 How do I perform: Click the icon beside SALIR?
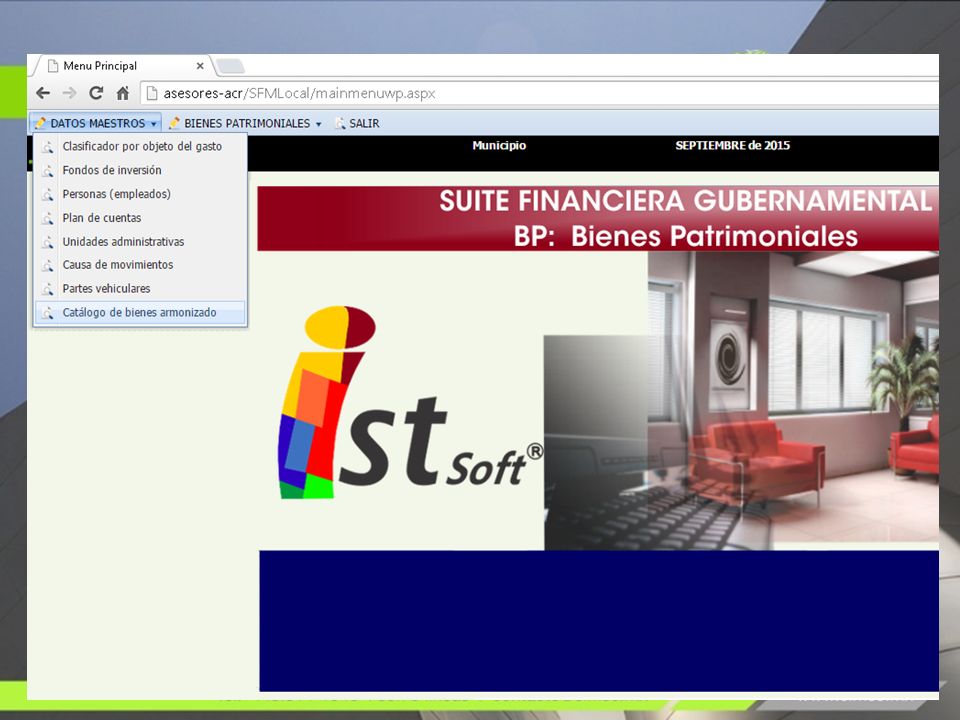coord(340,123)
